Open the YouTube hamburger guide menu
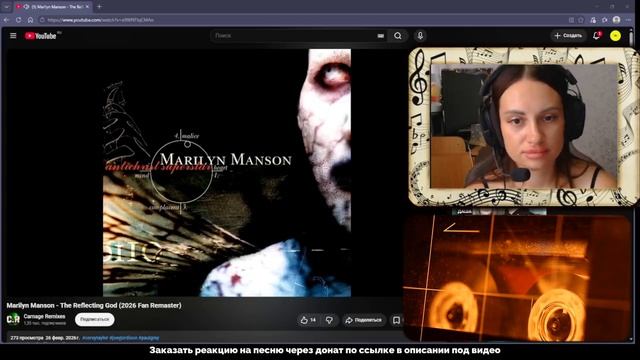The height and width of the screenshot is (360, 640). coord(13,36)
